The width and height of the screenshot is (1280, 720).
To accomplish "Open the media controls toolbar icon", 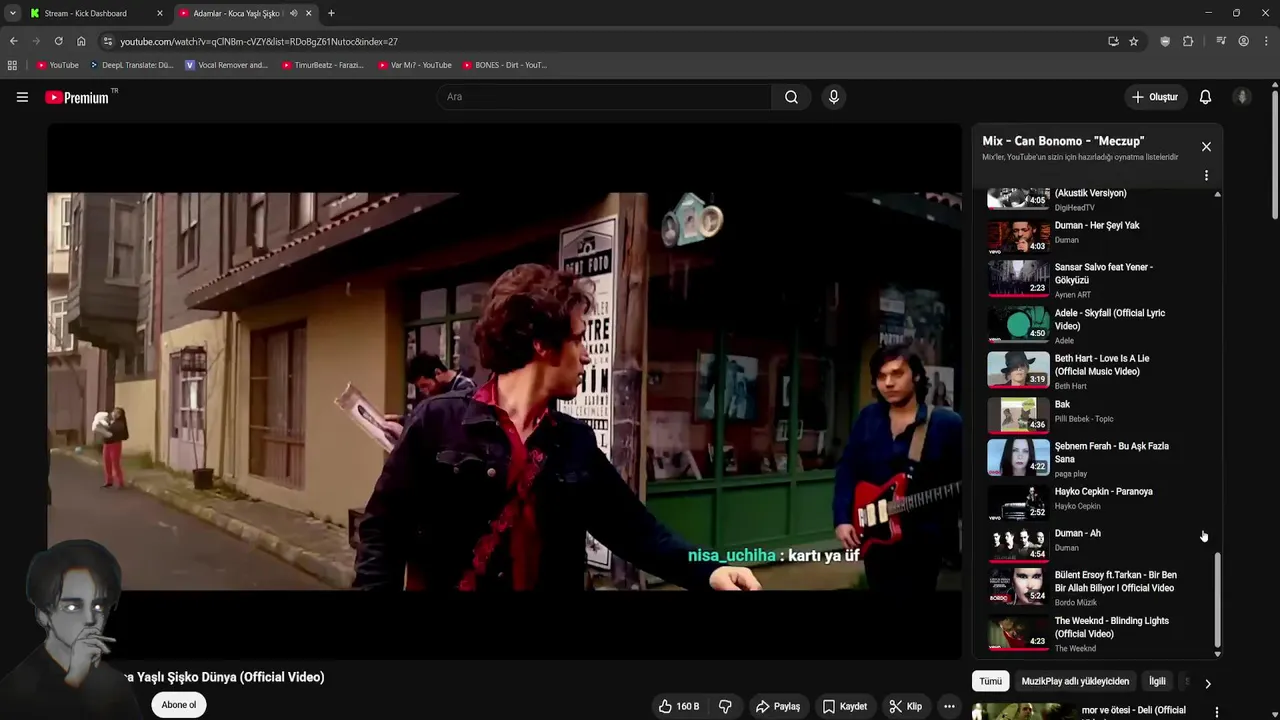I will coord(1221,41).
